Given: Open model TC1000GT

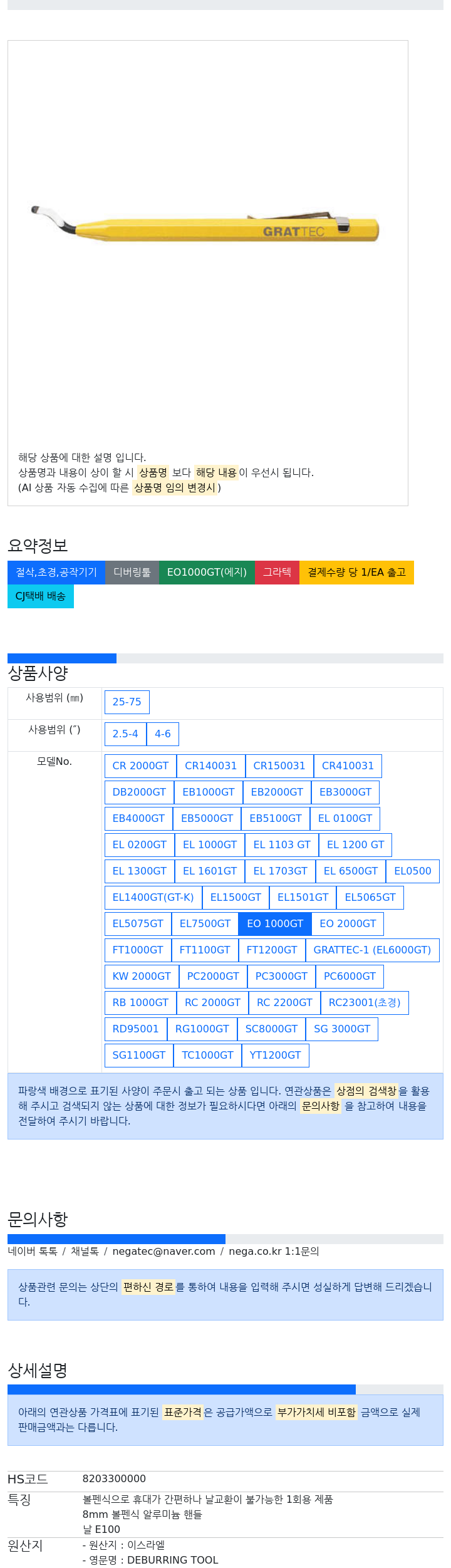Looking at the screenshot, I should [x=207, y=1056].
